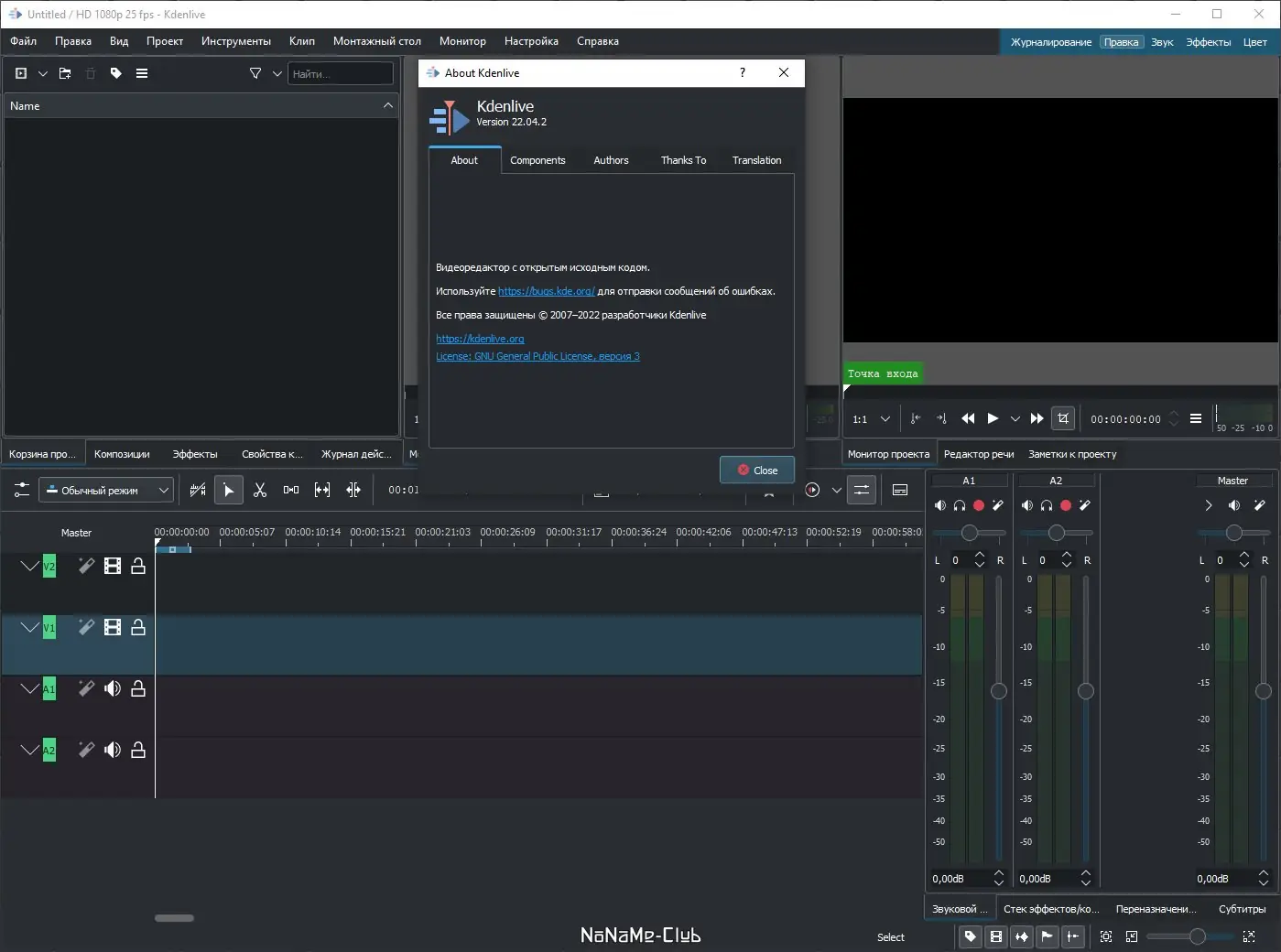The image size is (1281, 952).
Task: Toggle timeline clip effects icon
Action: click(x=198, y=490)
